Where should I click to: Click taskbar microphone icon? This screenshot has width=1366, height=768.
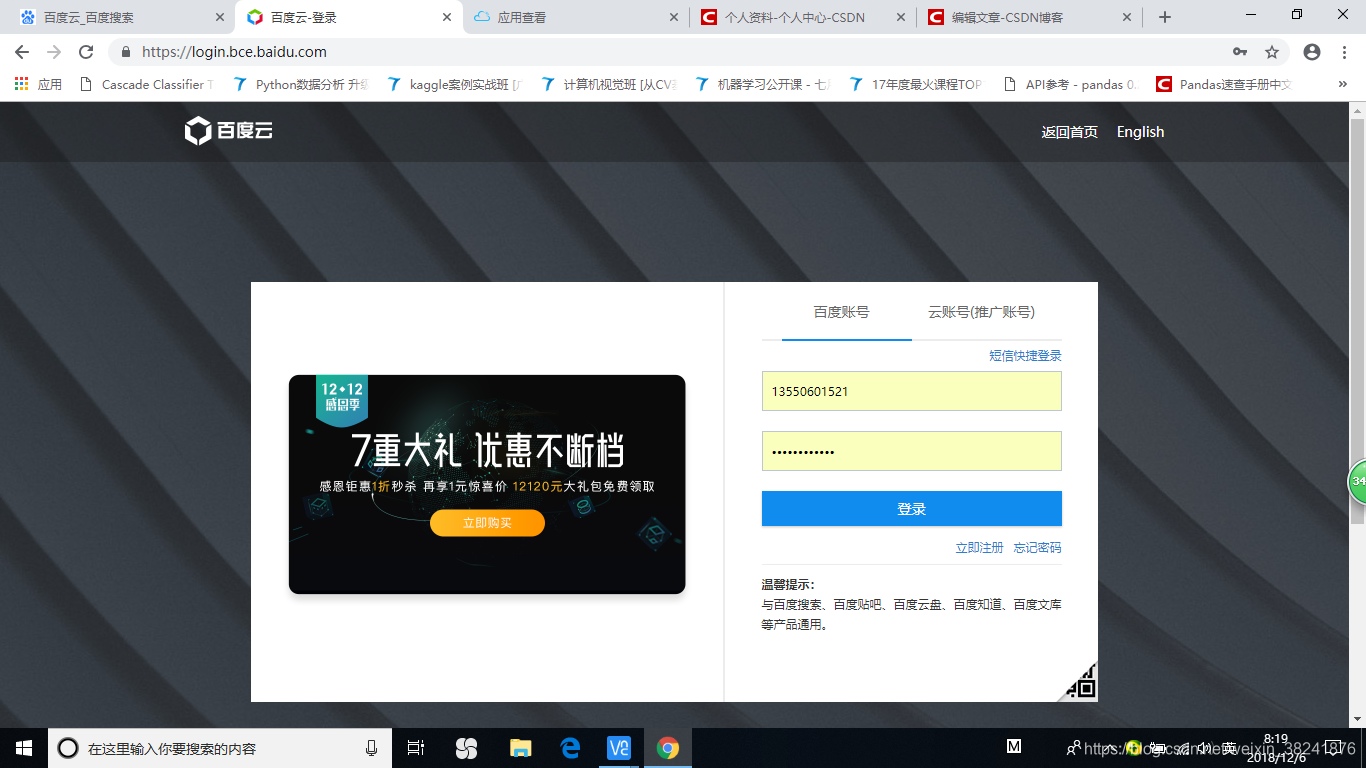point(372,748)
